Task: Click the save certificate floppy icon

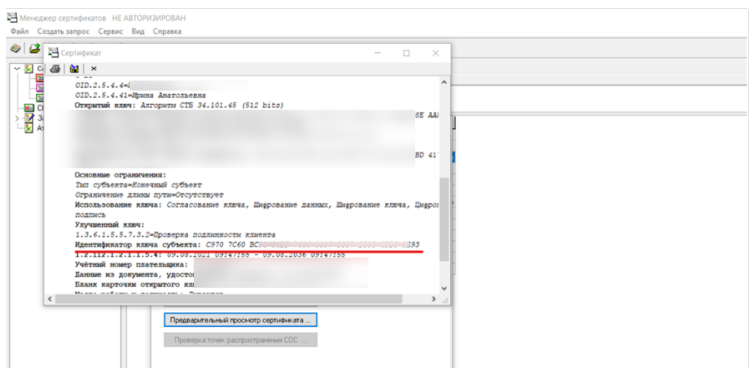Action: click(74, 68)
